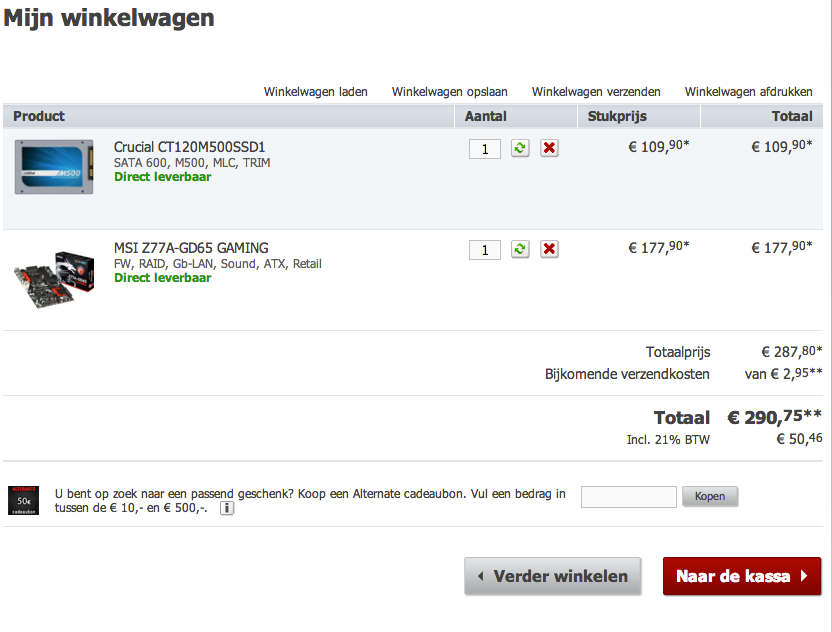The image size is (832, 632).
Task: Click 'SATA 600, M500, MLC, TRIM' description
Action: (x=192, y=163)
